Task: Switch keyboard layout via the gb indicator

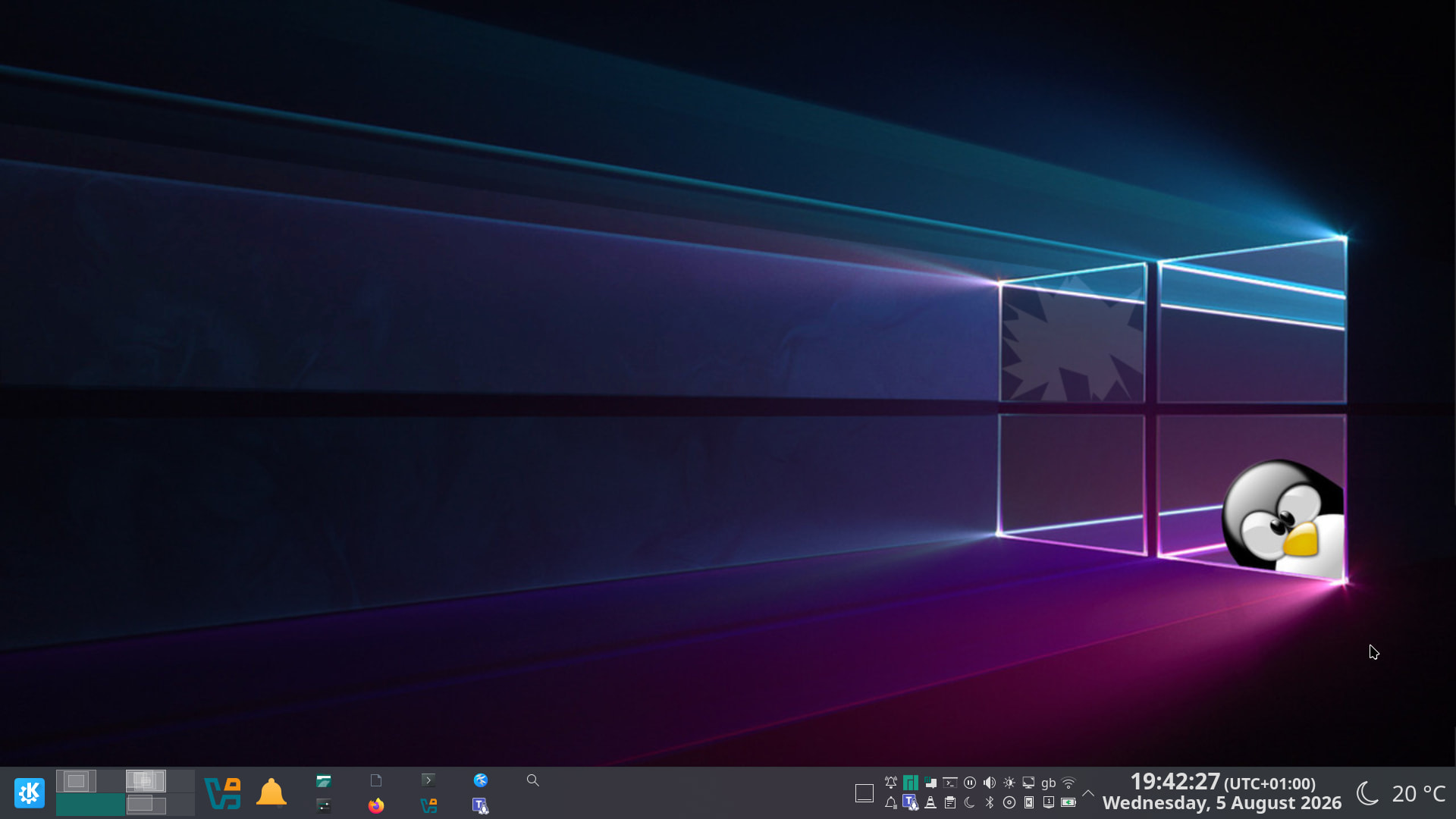Action: [1049, 783]
